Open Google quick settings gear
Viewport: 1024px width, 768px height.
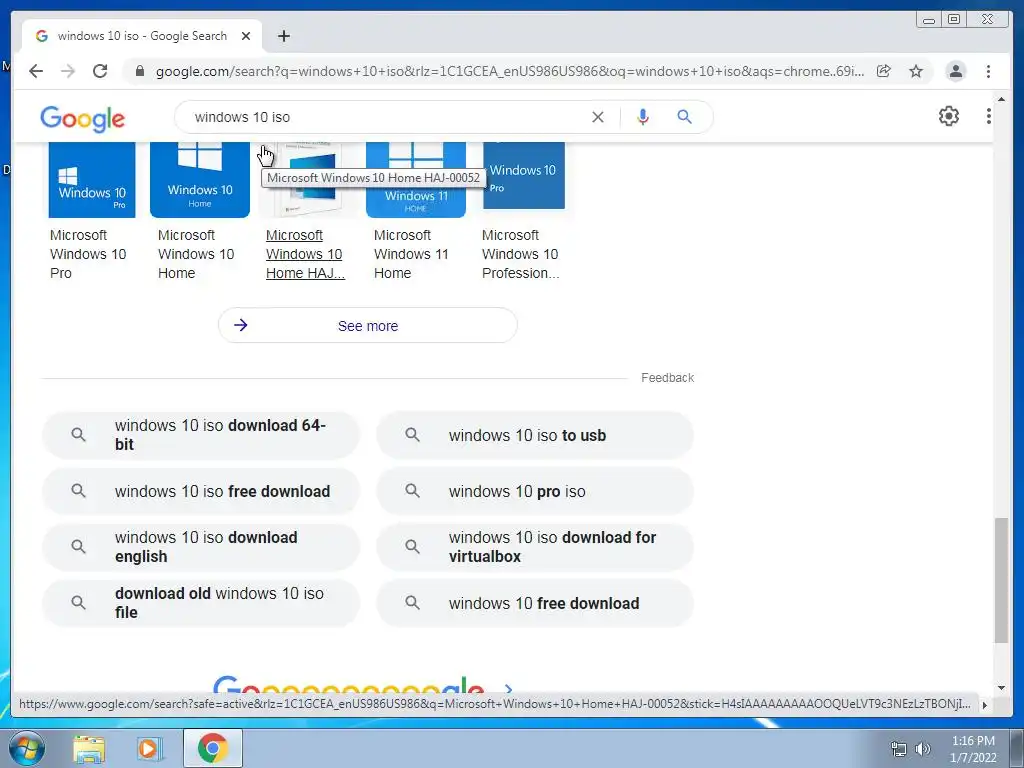point(949,116)
